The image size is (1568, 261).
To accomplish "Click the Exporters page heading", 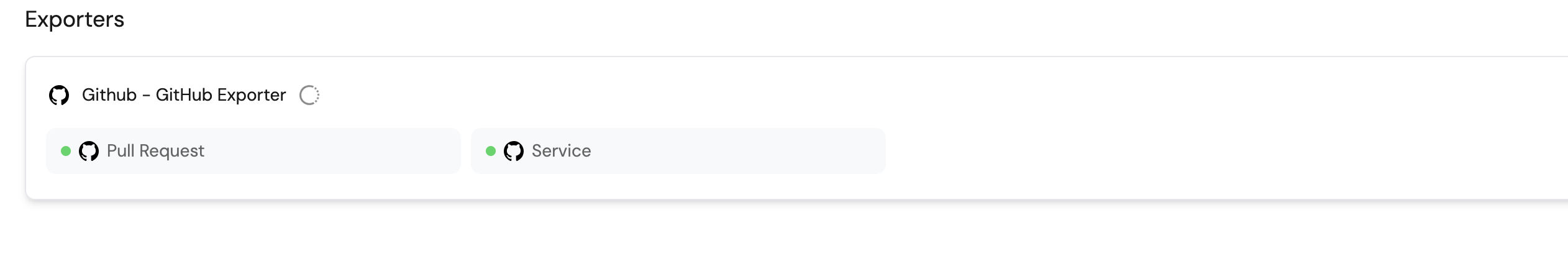I will coord(75,19).
